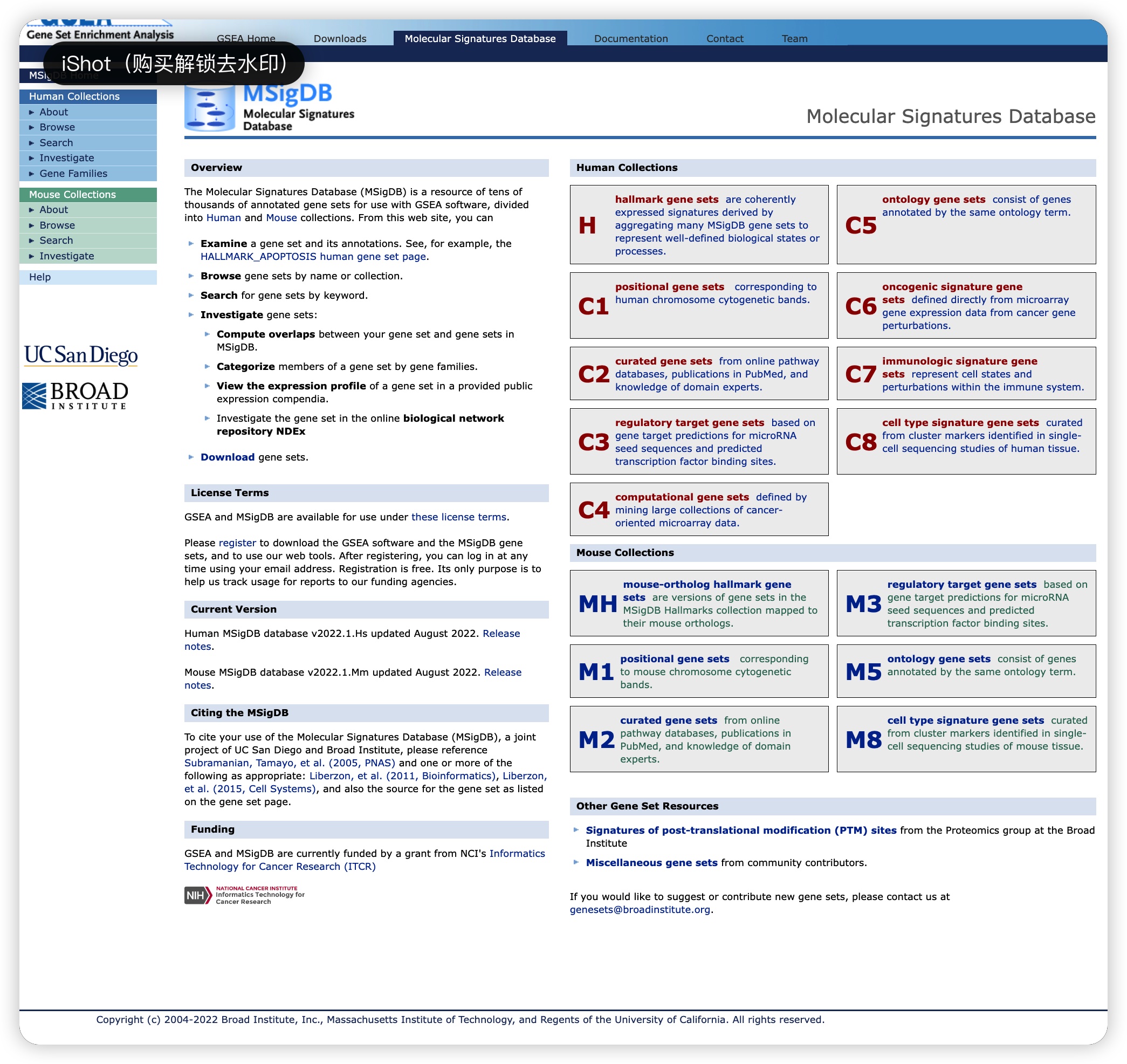Click the UC San Diego logo
1127x1064 pixels.
(x=80, y=355)
